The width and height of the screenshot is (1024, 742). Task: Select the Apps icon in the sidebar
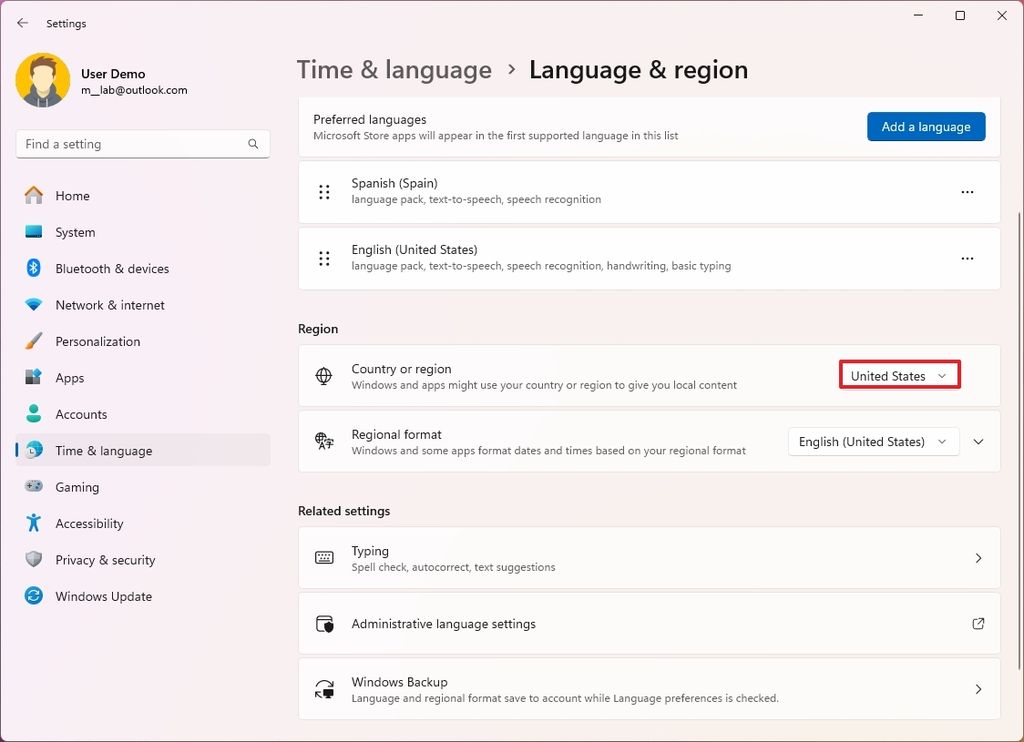pos(31,377)
